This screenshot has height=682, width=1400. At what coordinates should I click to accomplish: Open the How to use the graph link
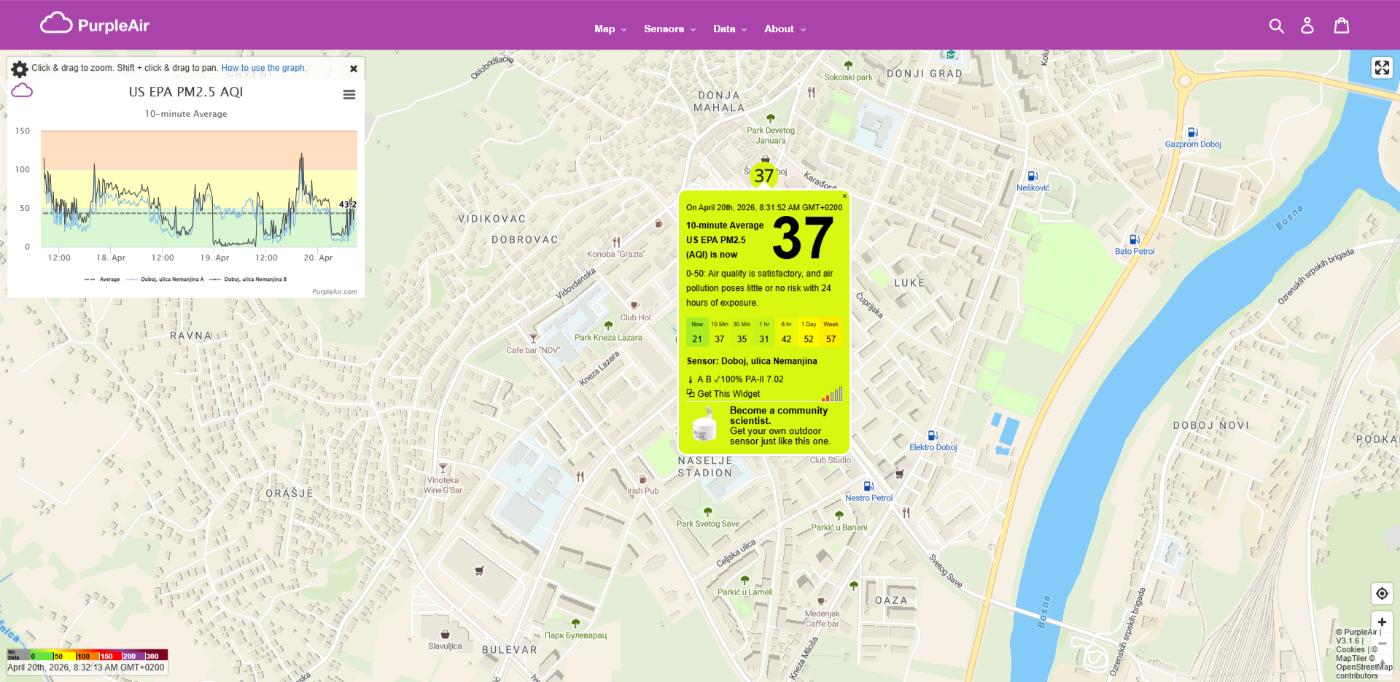(x=262, y=68)
